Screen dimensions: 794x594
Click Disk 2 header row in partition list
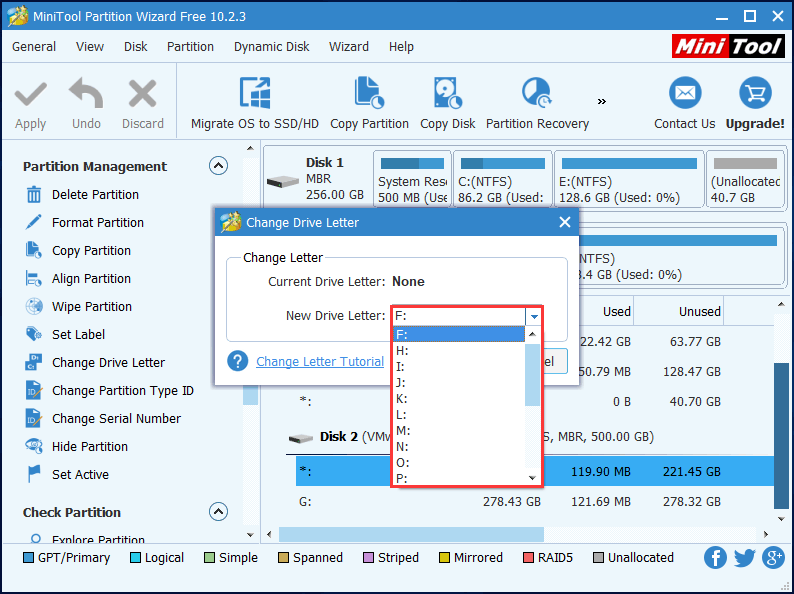(x=530, y=437)
